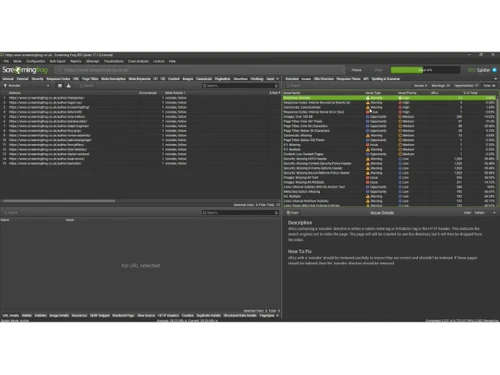500x375 pixels.
Task: Click high priority icon on Canonicals Canonicalised row
Action: pyautogui.click(x=400, y=107)
